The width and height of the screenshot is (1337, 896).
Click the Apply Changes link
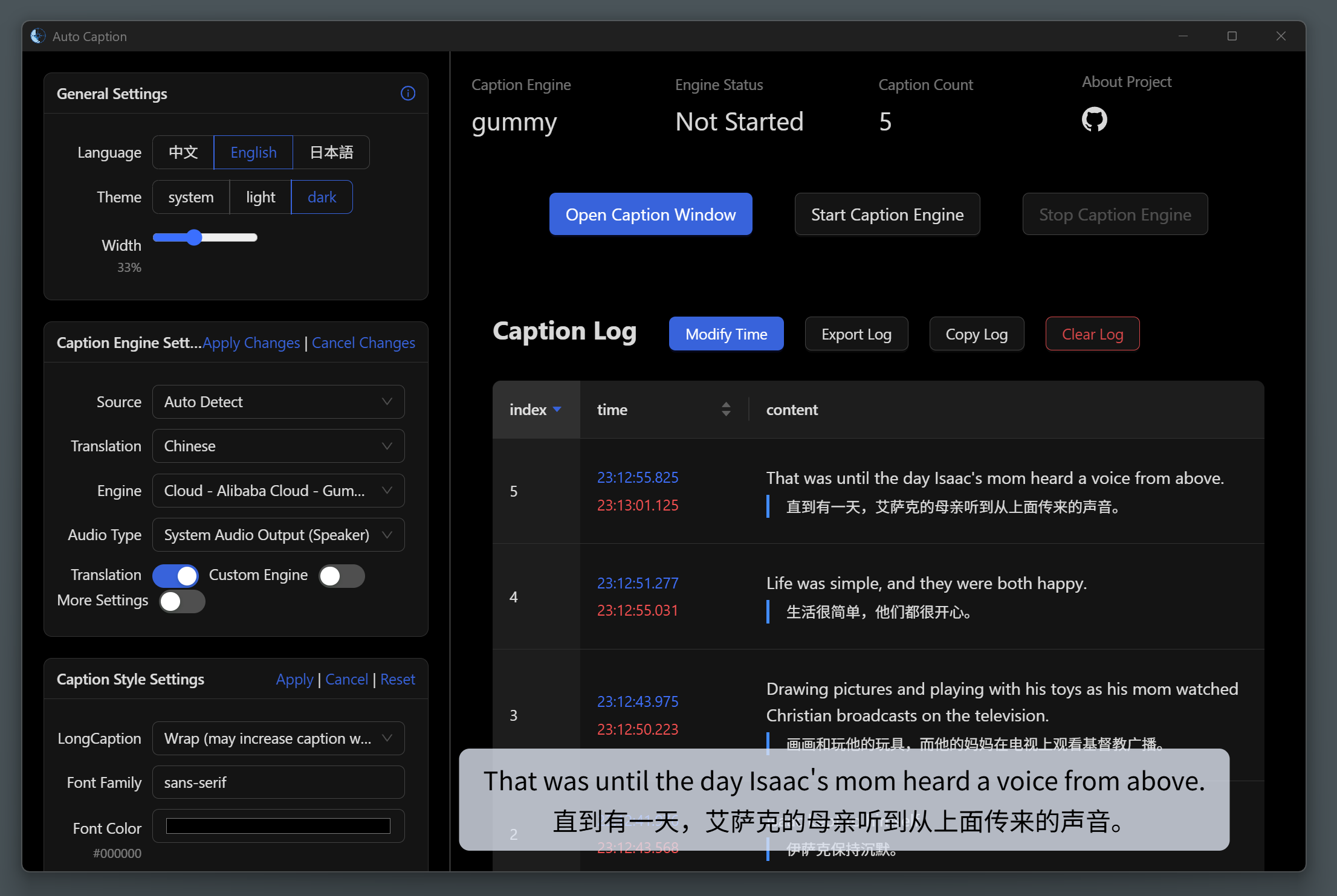251,343
